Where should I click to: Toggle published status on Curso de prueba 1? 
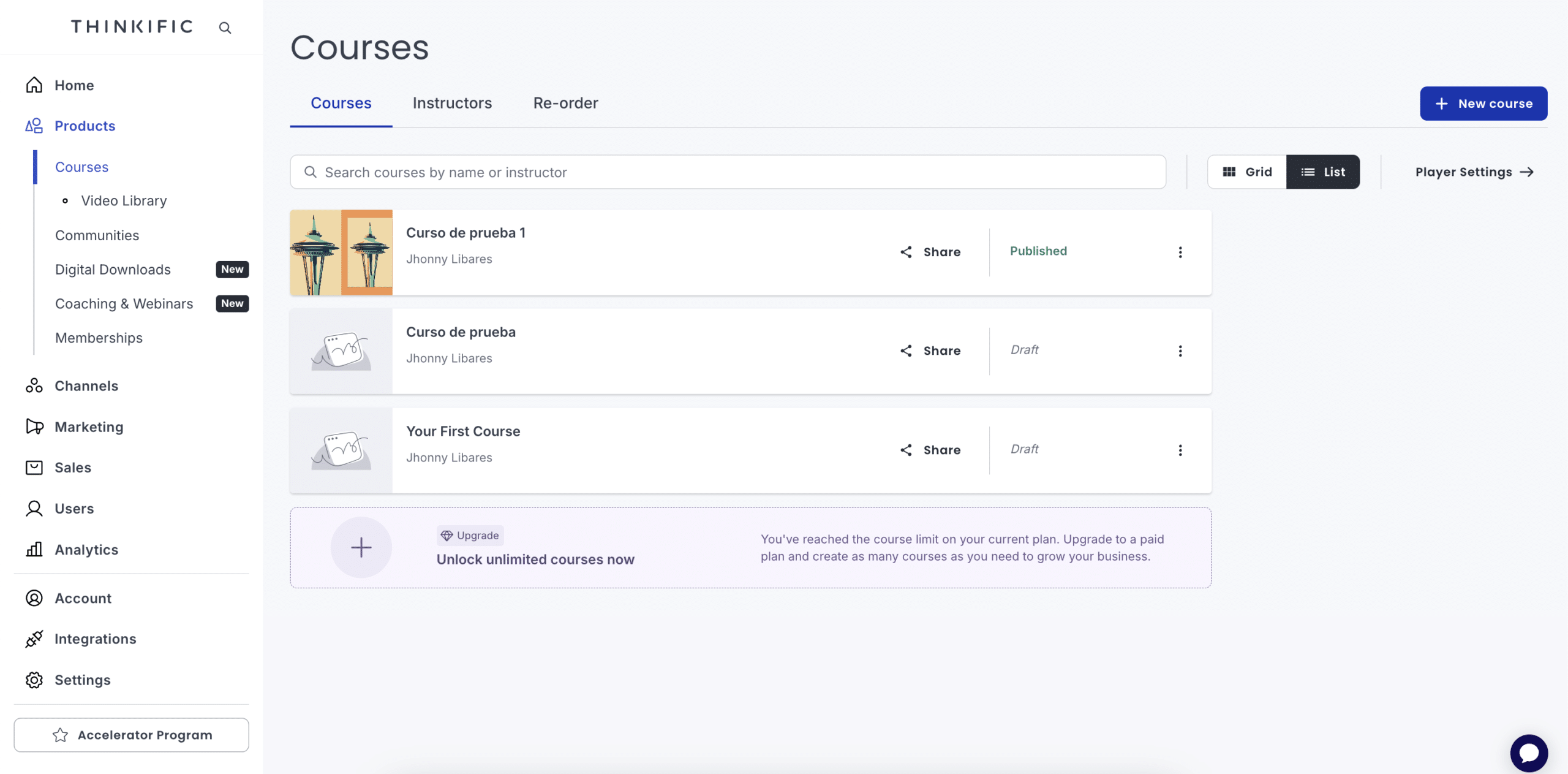pyautogui.click(x=1039, y=252)
